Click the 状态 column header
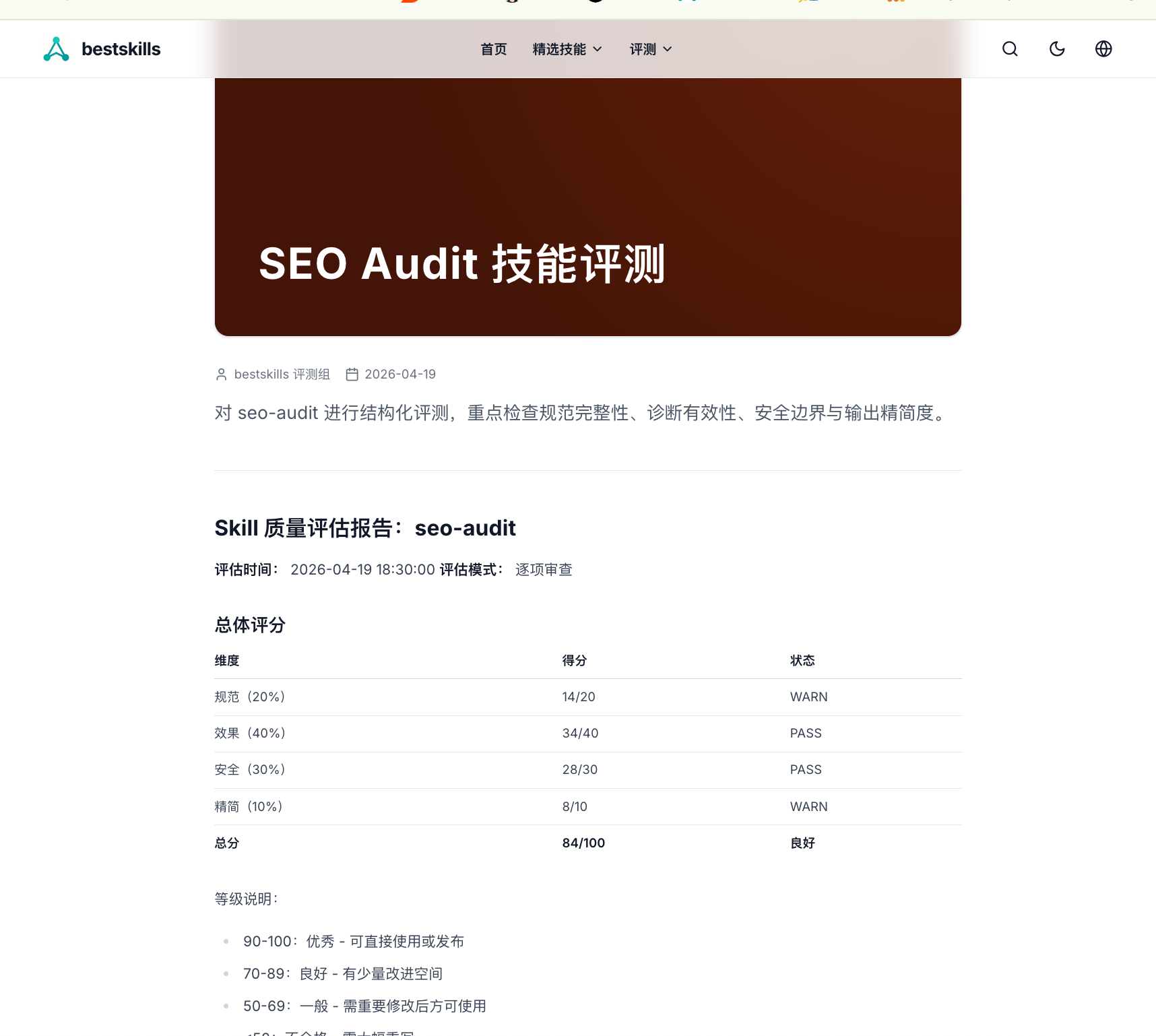The width and height of the screenshot is (1156, 1036). tap(802, 661)
